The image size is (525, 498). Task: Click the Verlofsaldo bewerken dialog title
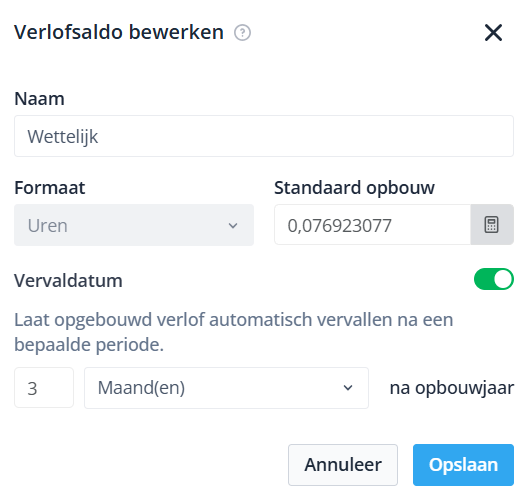119,32
